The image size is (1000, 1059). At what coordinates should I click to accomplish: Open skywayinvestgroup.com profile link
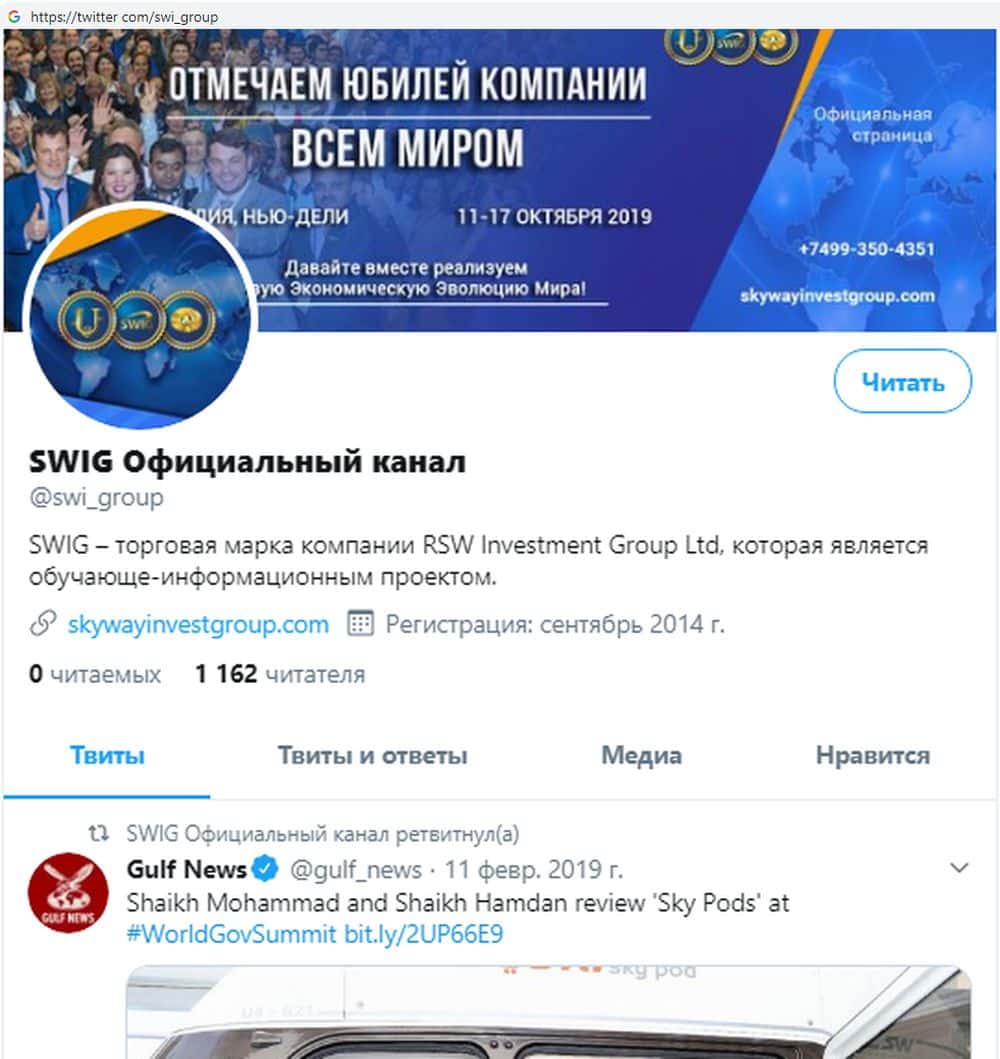tap(198, 624)
